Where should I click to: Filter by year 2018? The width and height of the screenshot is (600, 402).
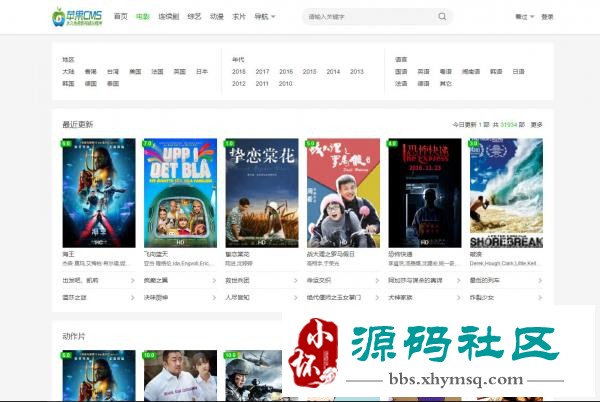point(239,72)
